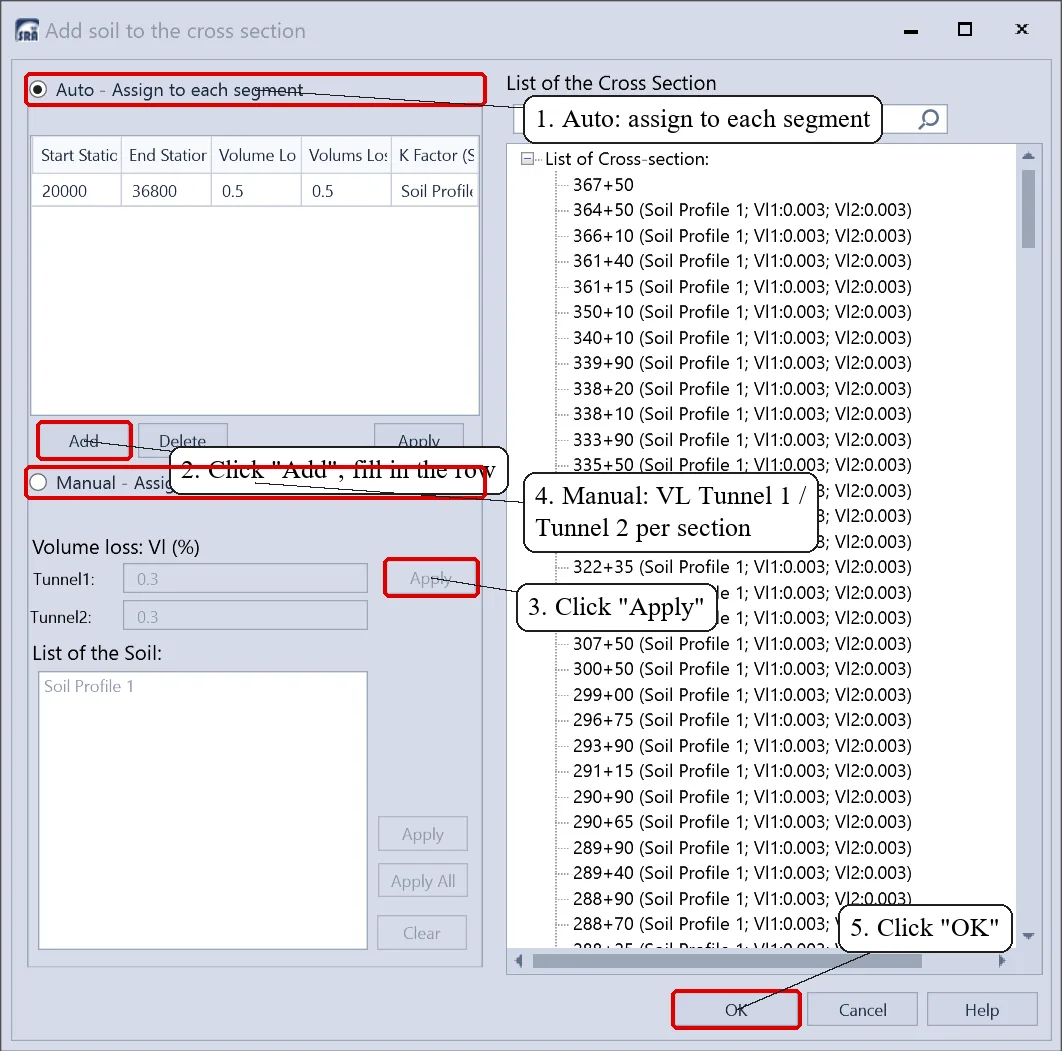
Task: Select cross-section 322+35 in tree
Action: (x=742, y=567)
